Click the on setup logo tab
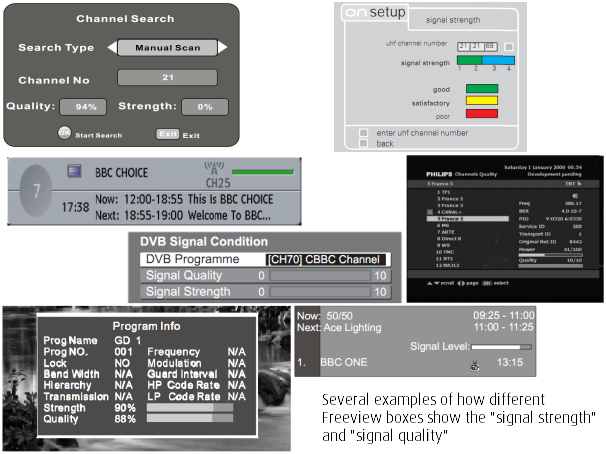This screenshot has width=606, height=454. (375, 13)
